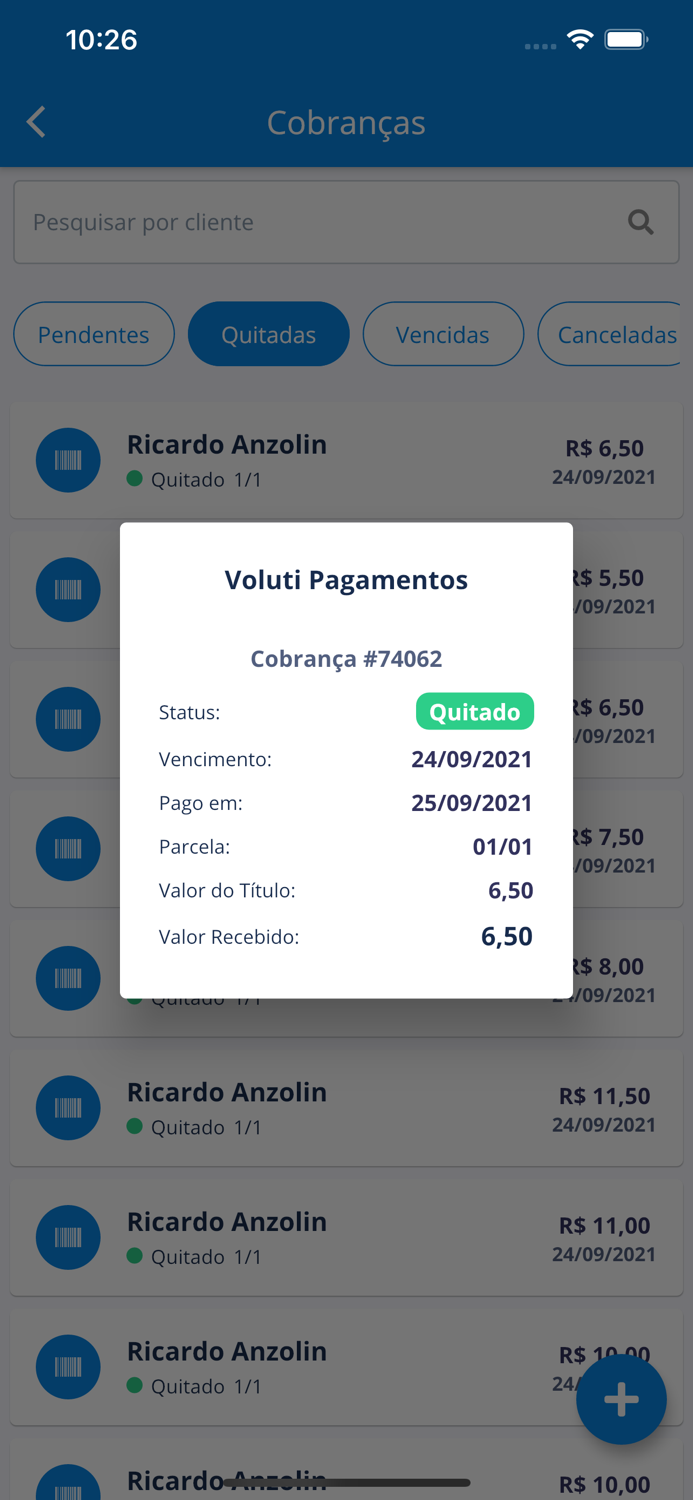Tap the Voluti Pagamentos dialog title
This screenshot has height=1500, width=693.
click(x=346, y=579)
